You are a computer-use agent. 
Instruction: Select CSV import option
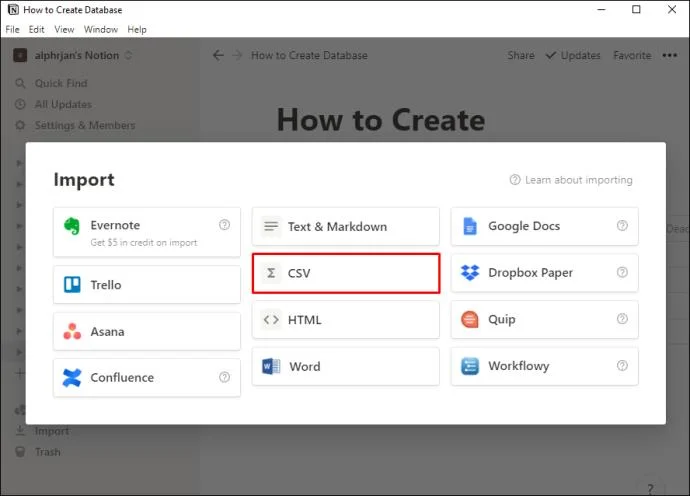345,273
